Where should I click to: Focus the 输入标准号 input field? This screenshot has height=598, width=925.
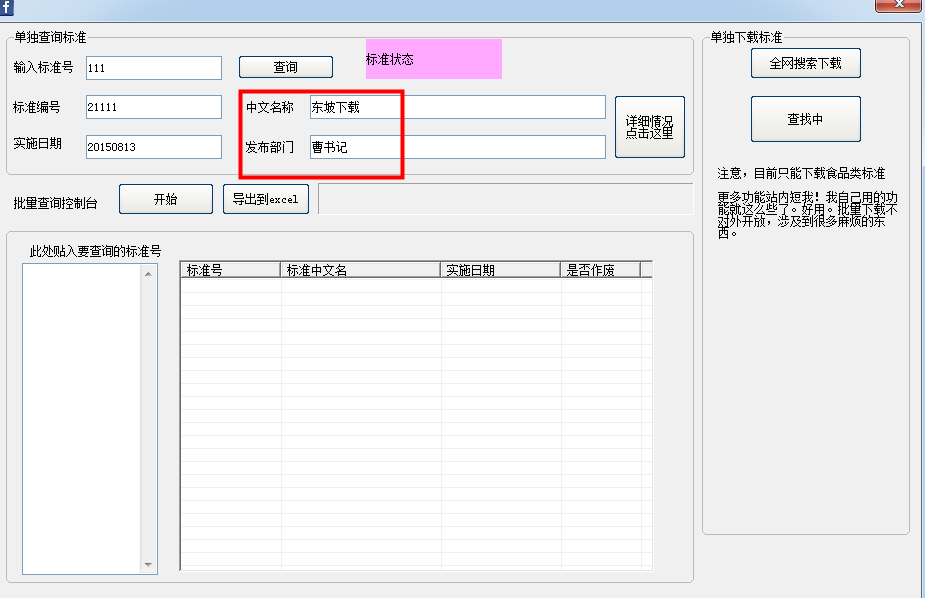tap(153, 67)
